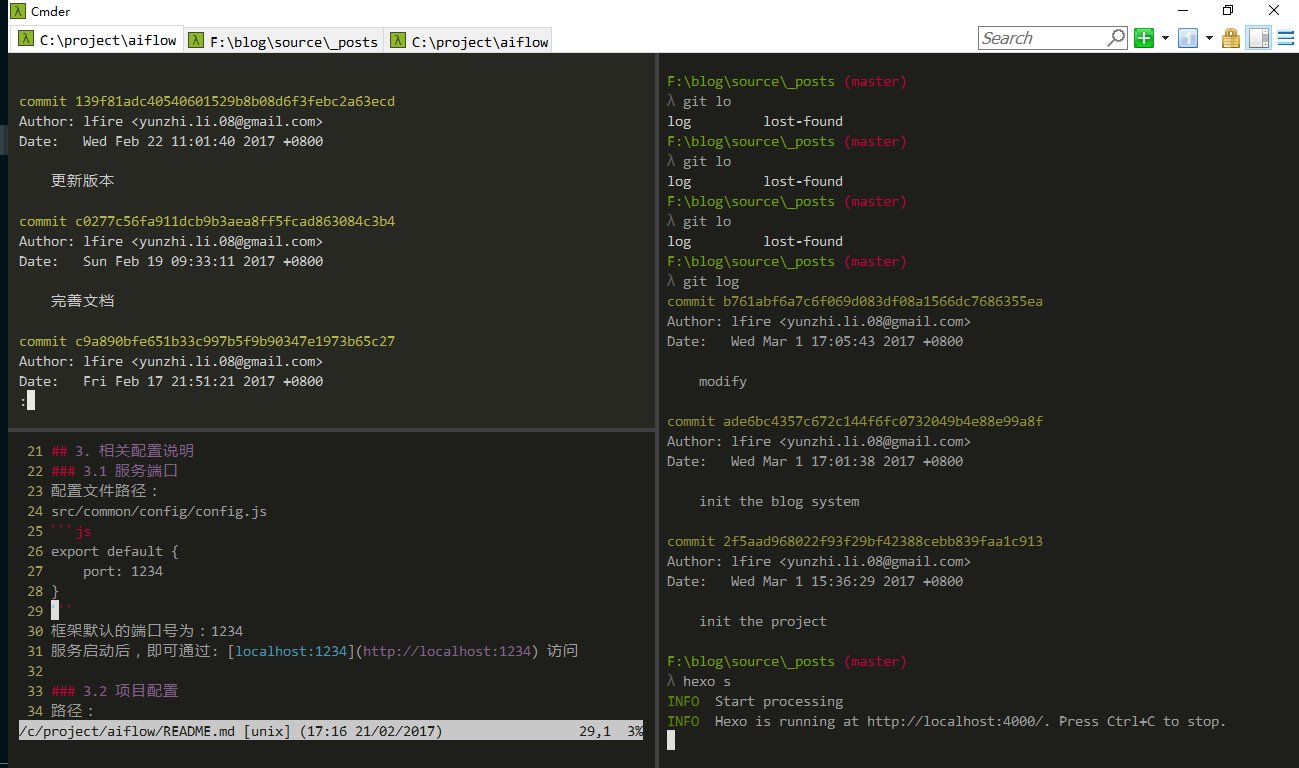This screenshot has height=768, width=1299.
Task: Click commit hash b761abf6a7c6f069d083df08a1566dc7686355ea
Action: coord(883,301)
